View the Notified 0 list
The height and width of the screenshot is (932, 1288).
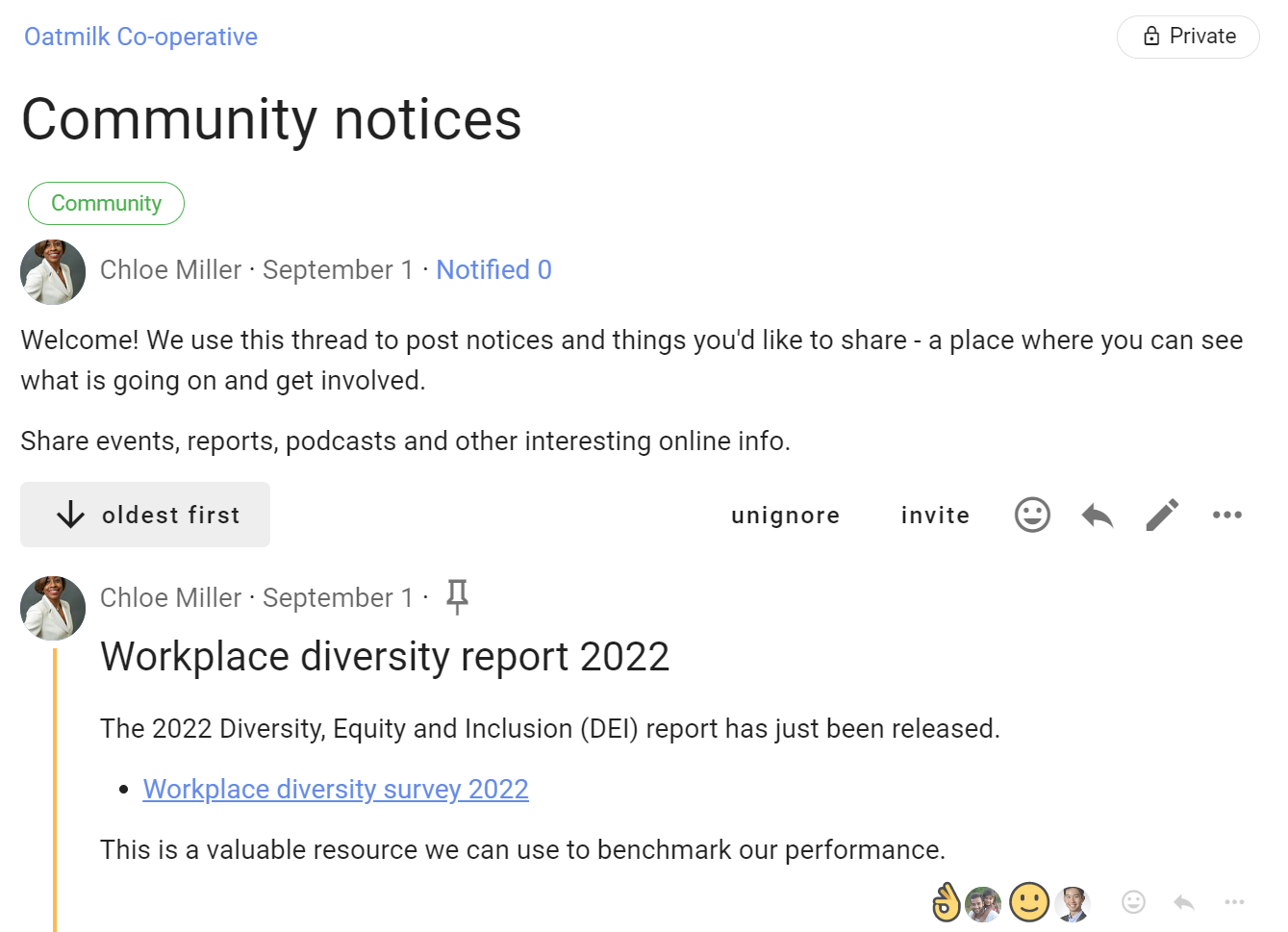pyautogui.click(x=493, y=269)
